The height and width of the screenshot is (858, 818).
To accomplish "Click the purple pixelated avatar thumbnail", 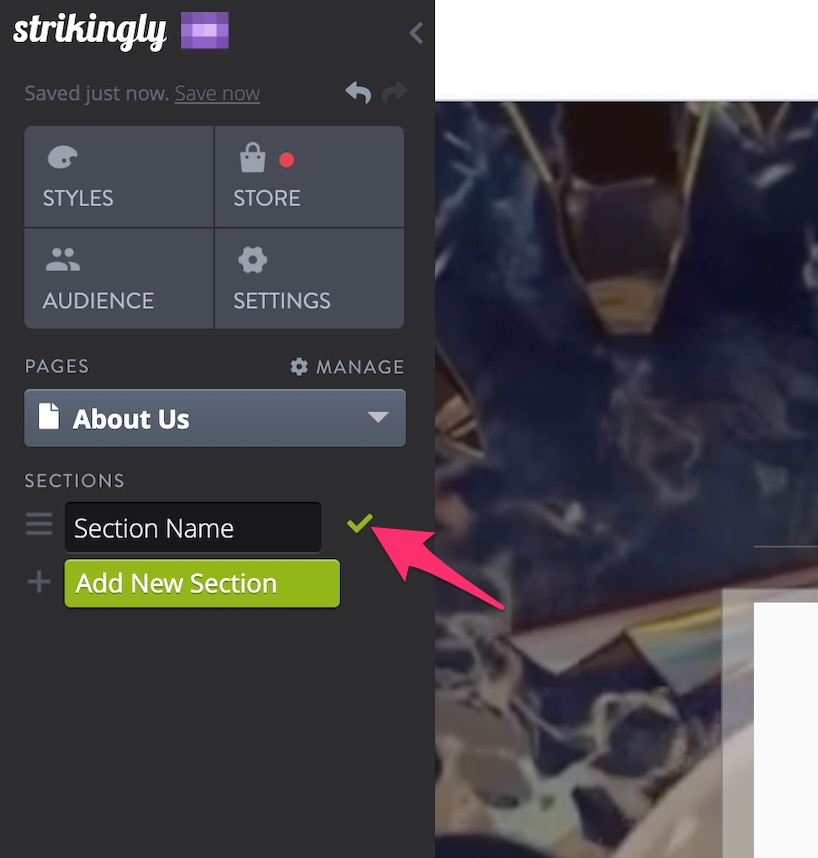I will (205, 30).
